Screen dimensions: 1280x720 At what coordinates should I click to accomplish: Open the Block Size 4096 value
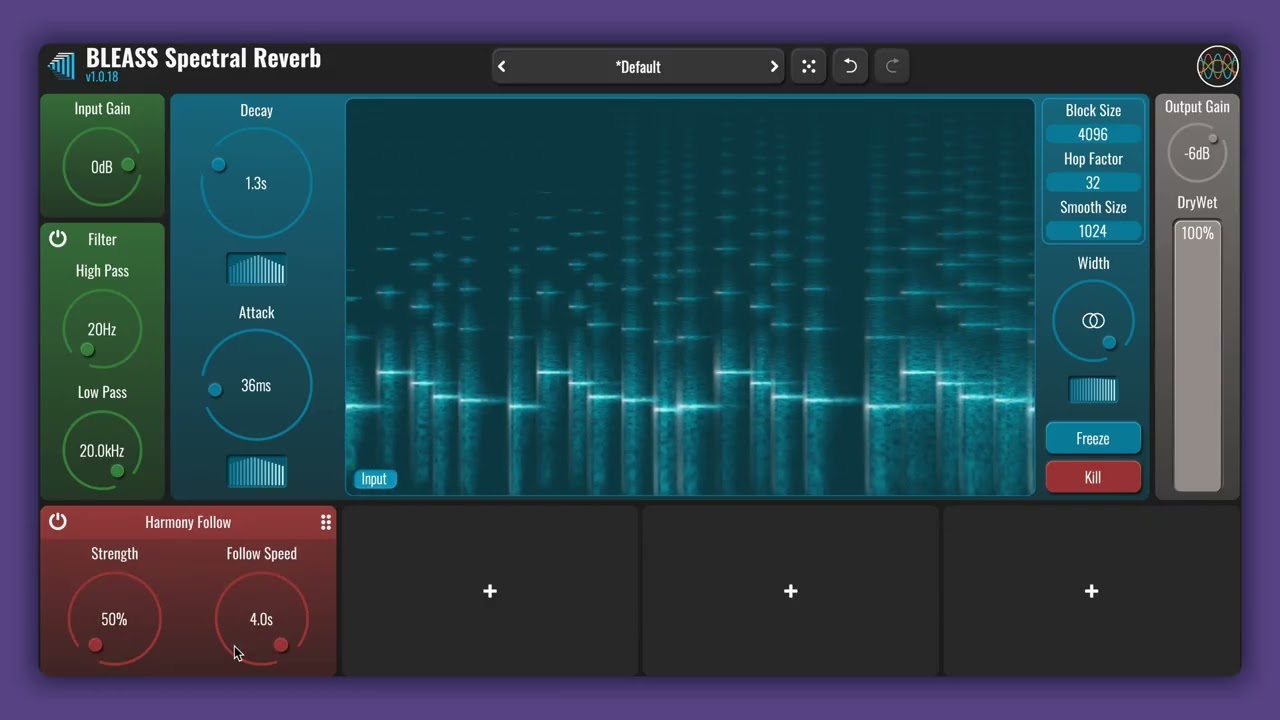(1093, 134)
